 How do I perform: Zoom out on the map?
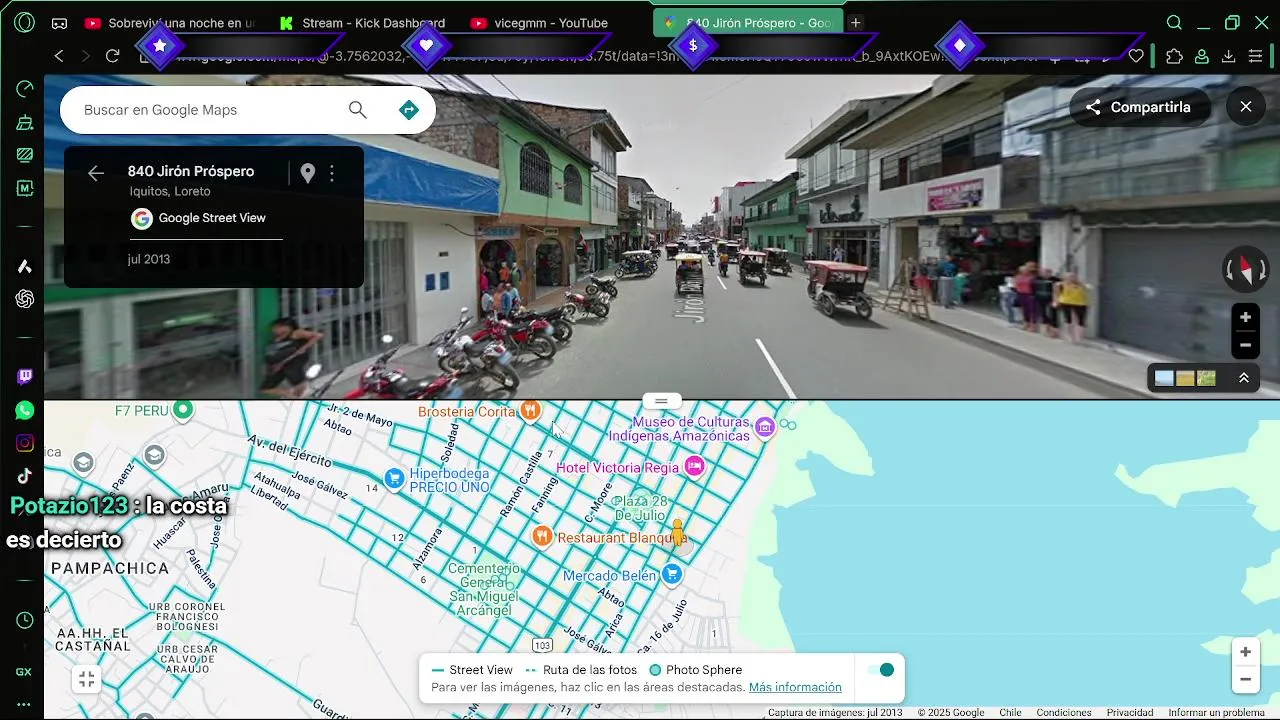click(1245, 679)
